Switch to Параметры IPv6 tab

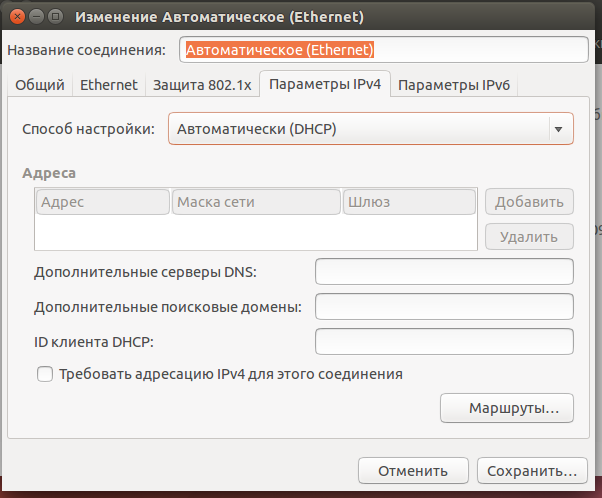tap(454, 86)
